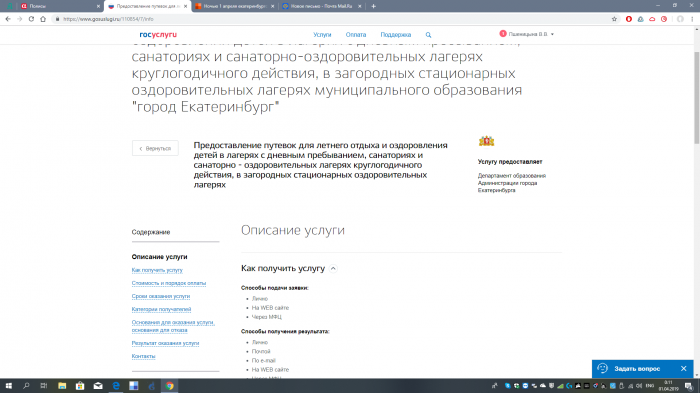This screenshot has width=700, height=393.
Task: Click the browser back arrow
Action: [x=8, y=19]
